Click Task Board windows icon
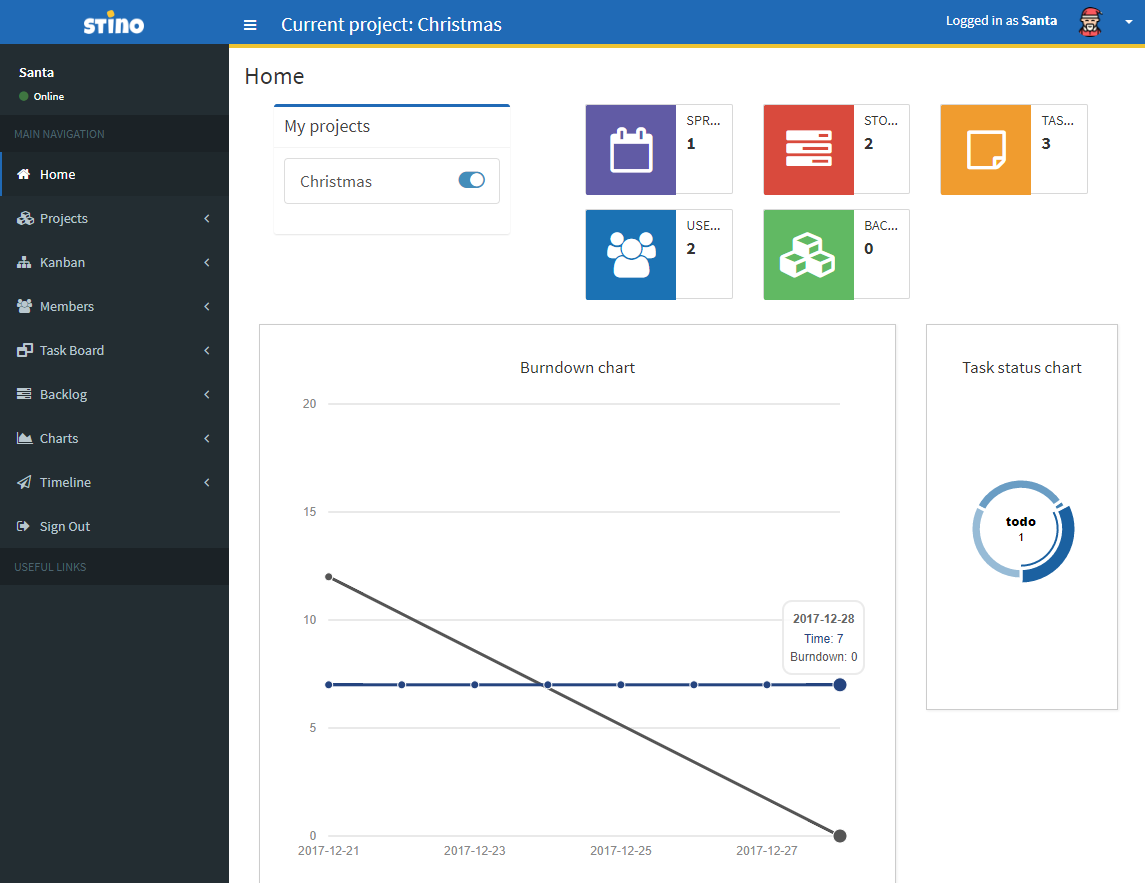1145x883 pixels. pyautogui.click(x=24, y=350)
